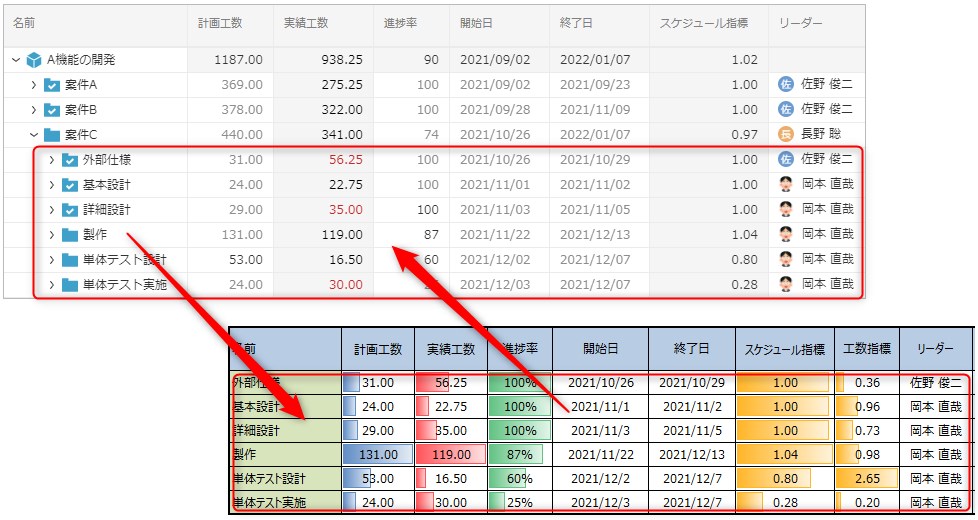
Task: Click 岡本 直哉's avatar in 基本設計 row
Action: [785, 185]
